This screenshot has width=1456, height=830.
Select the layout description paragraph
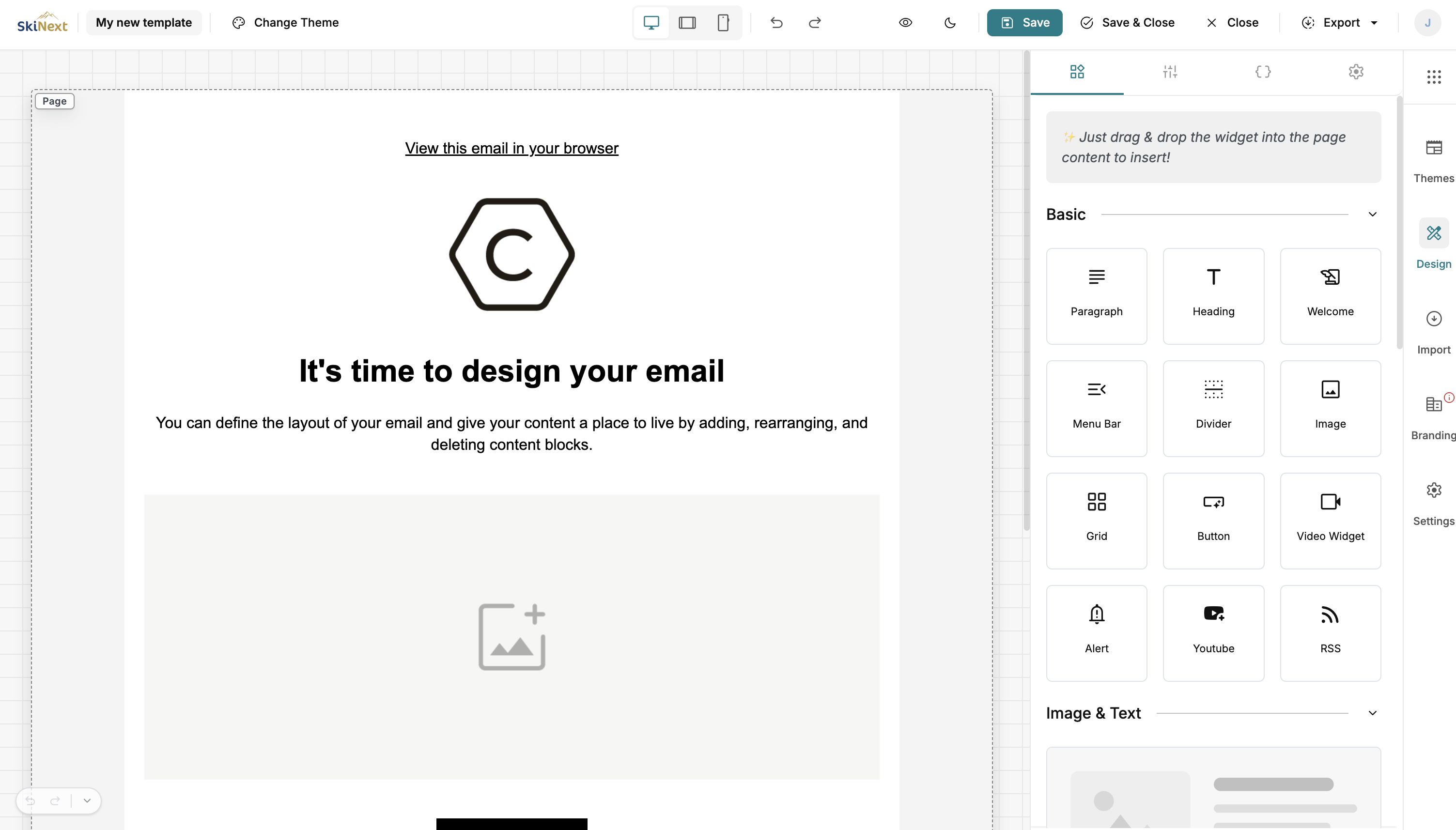(511, 434)
